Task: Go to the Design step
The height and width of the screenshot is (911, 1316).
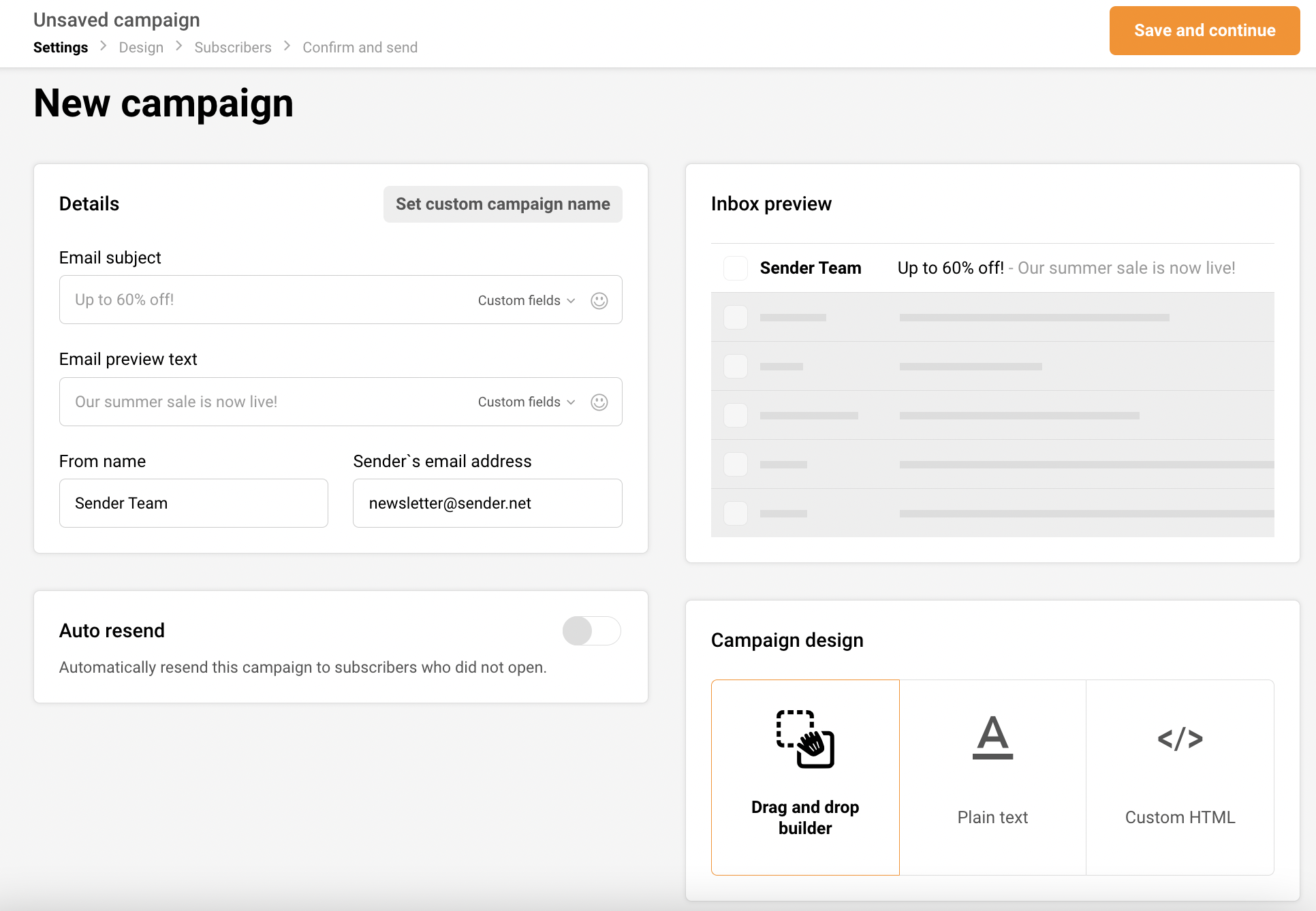Action: pyautogui.click(x=141, y=47)
